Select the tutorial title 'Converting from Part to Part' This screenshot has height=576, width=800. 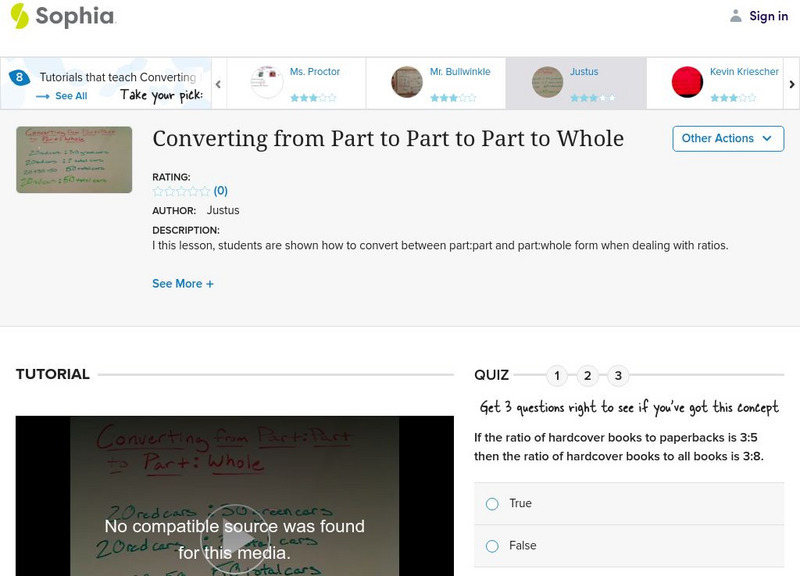(x=388, y=139)
